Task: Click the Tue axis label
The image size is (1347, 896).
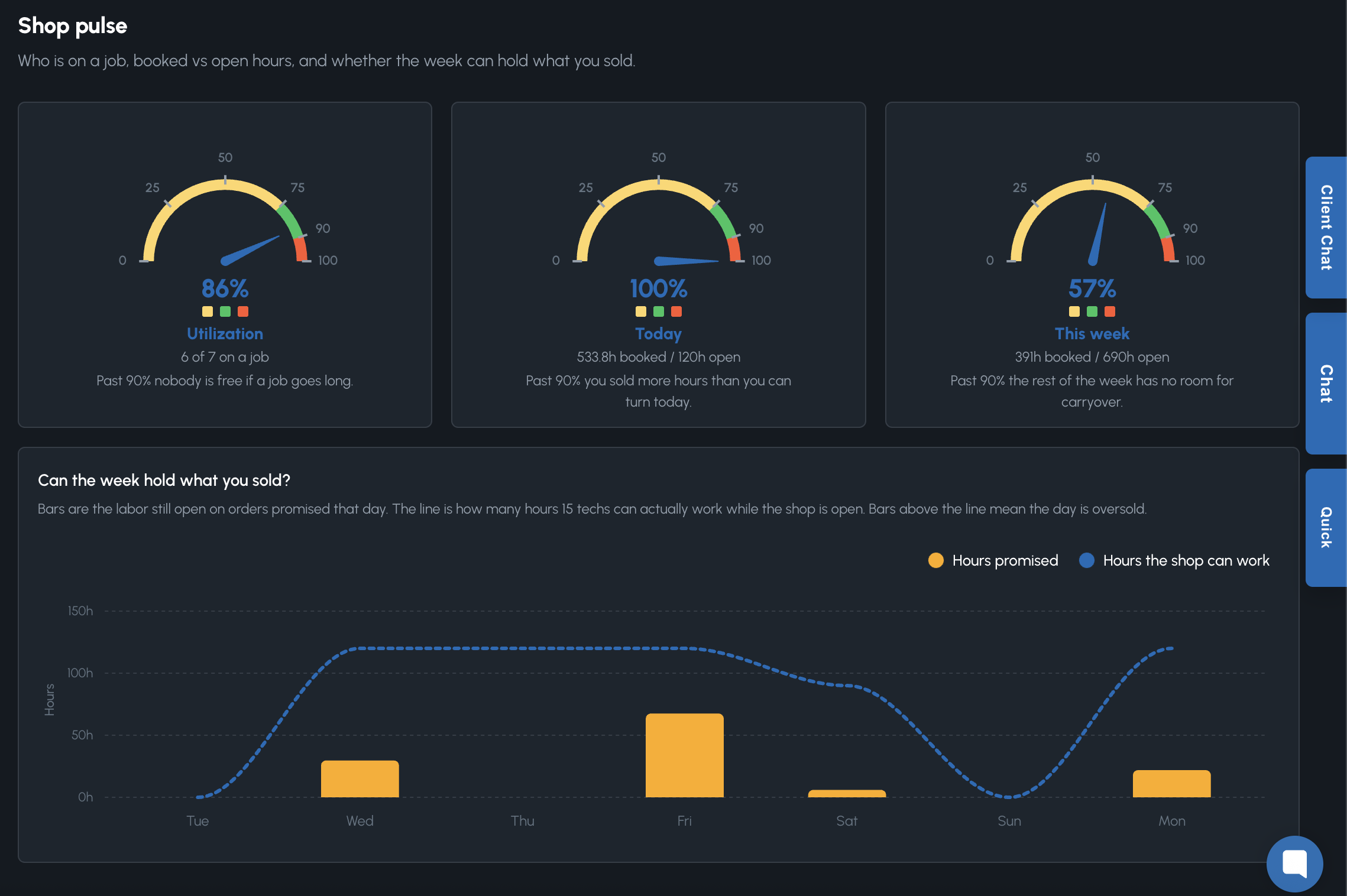Action: (x=197, y=821)
